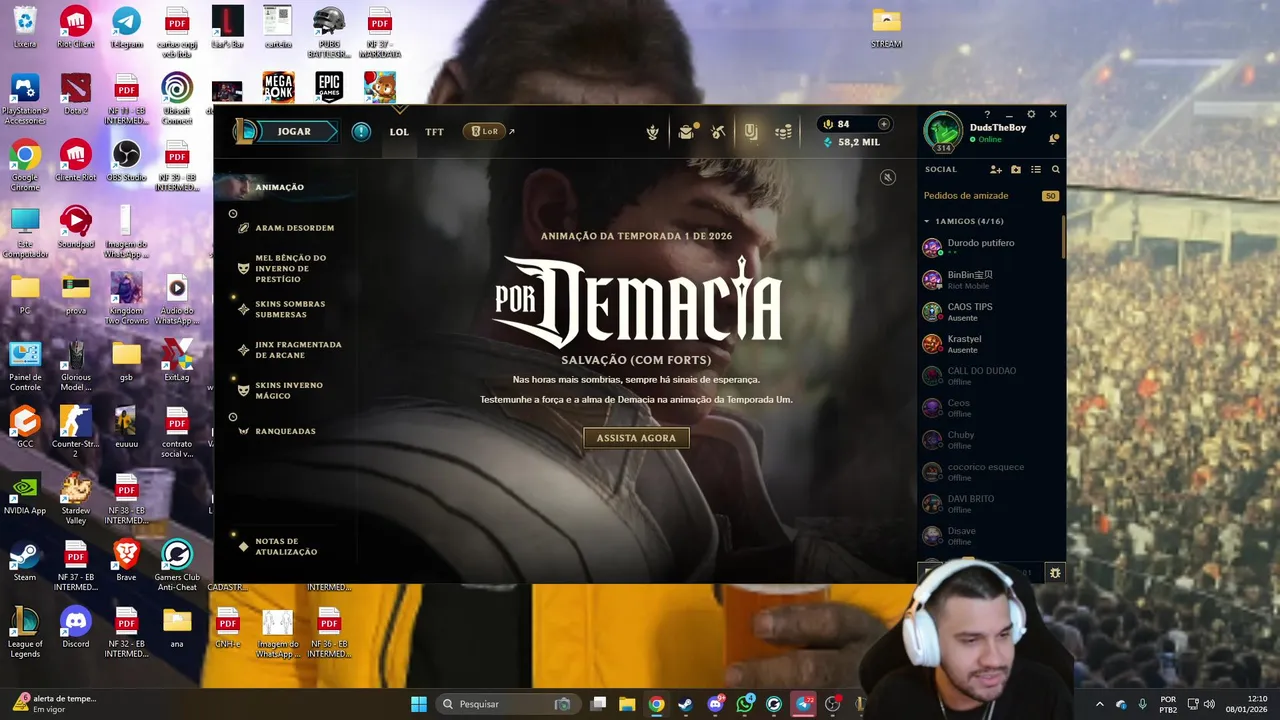Screen dimensions: 1280x720
Task: Search friends with the magnifier icon
Action: (1055, 169)
